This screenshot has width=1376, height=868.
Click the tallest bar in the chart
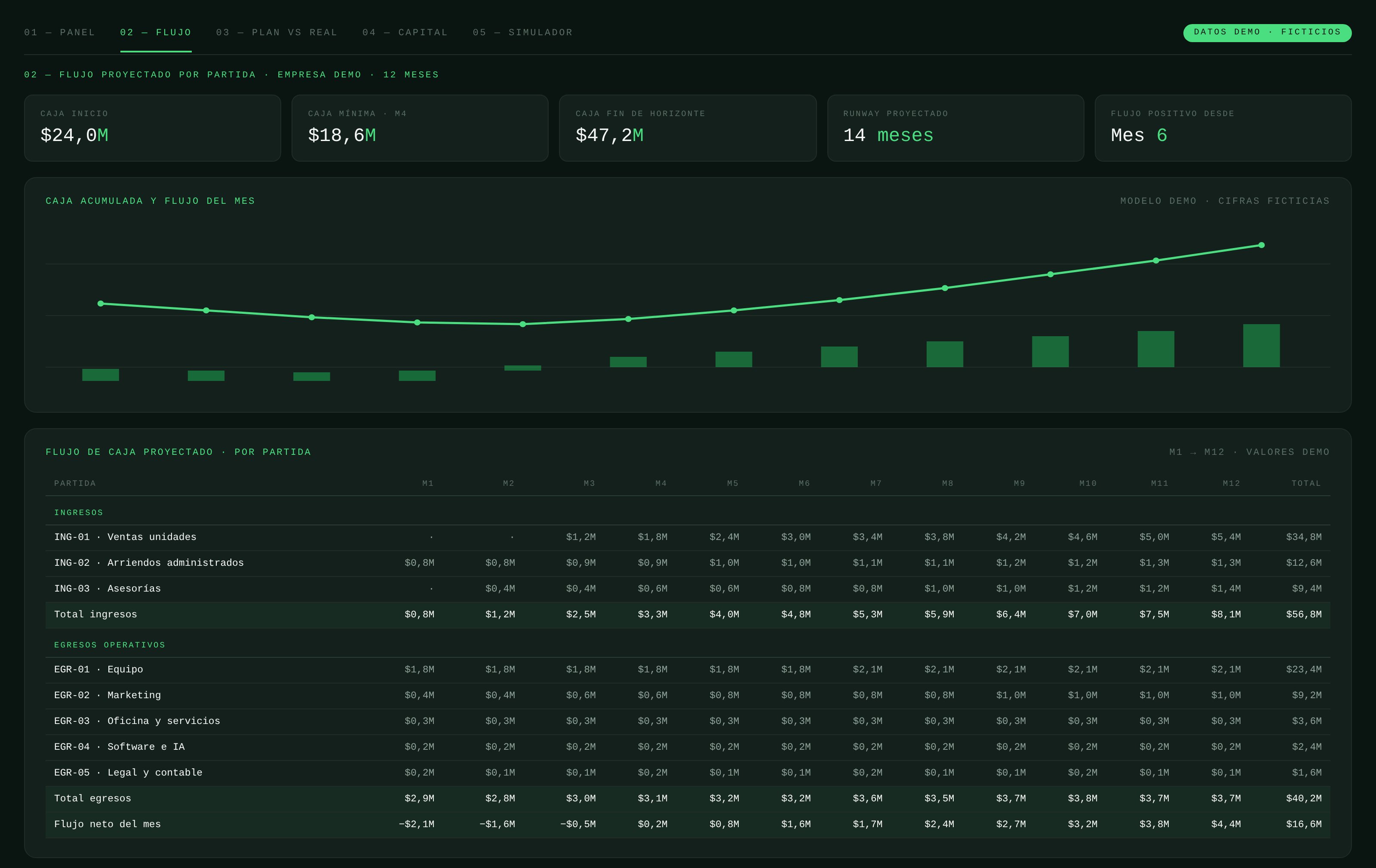tap(1261, 346)
